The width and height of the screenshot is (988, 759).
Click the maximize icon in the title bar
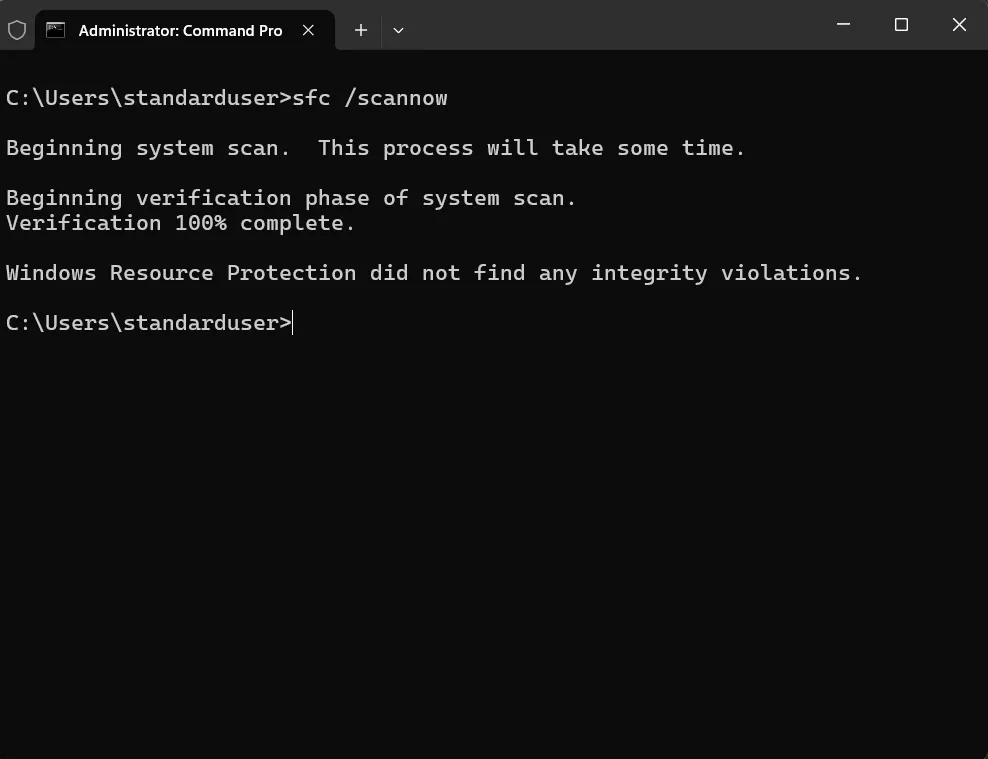pos(901,24)
